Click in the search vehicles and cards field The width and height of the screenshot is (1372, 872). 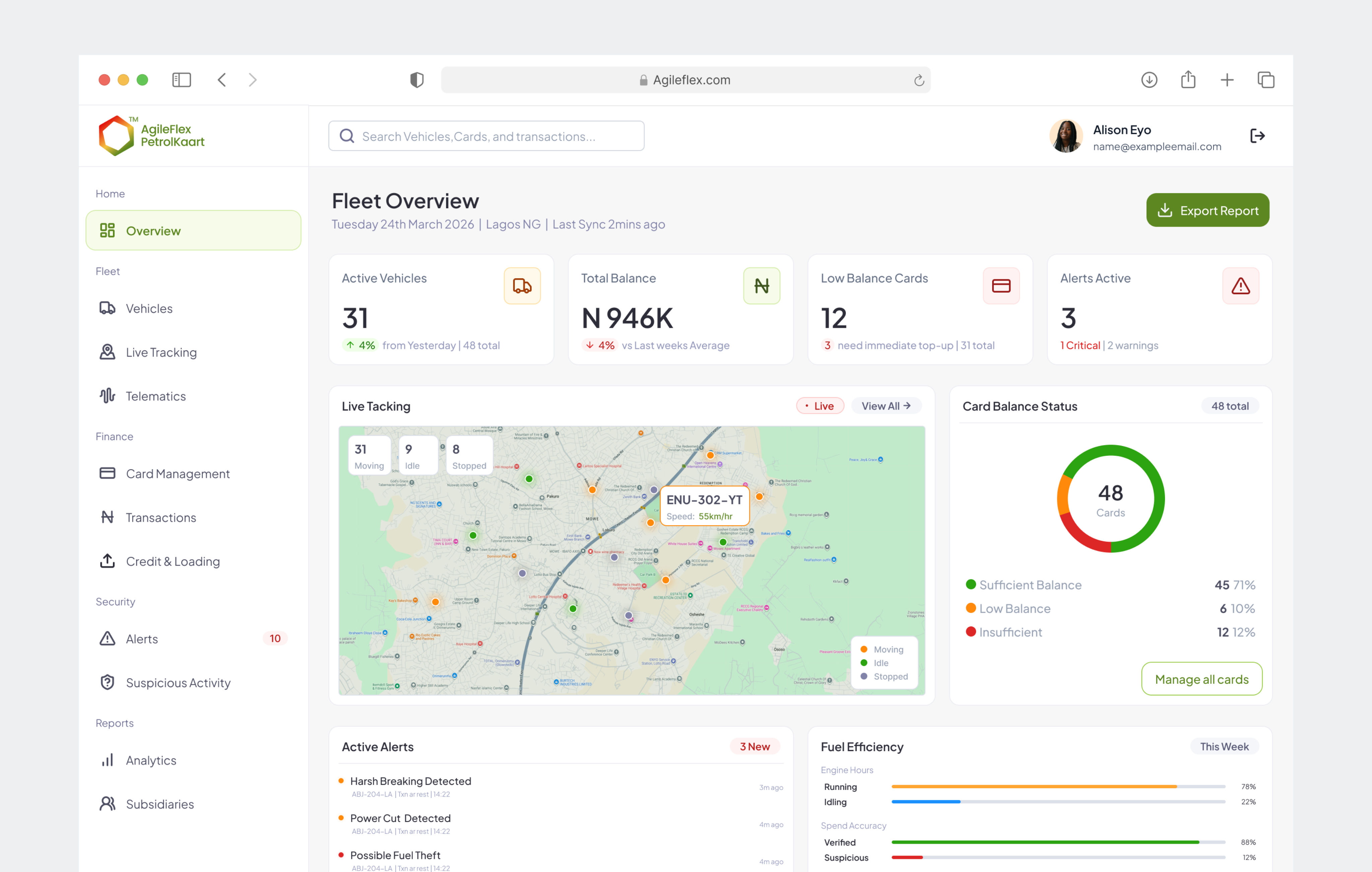pos(486,136)
